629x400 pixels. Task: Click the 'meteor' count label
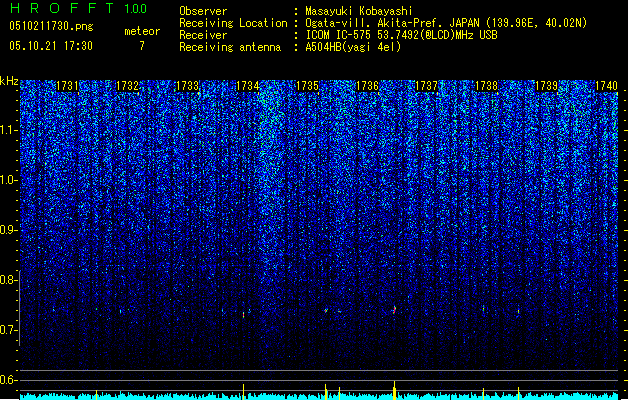click(x=142, y=31)
